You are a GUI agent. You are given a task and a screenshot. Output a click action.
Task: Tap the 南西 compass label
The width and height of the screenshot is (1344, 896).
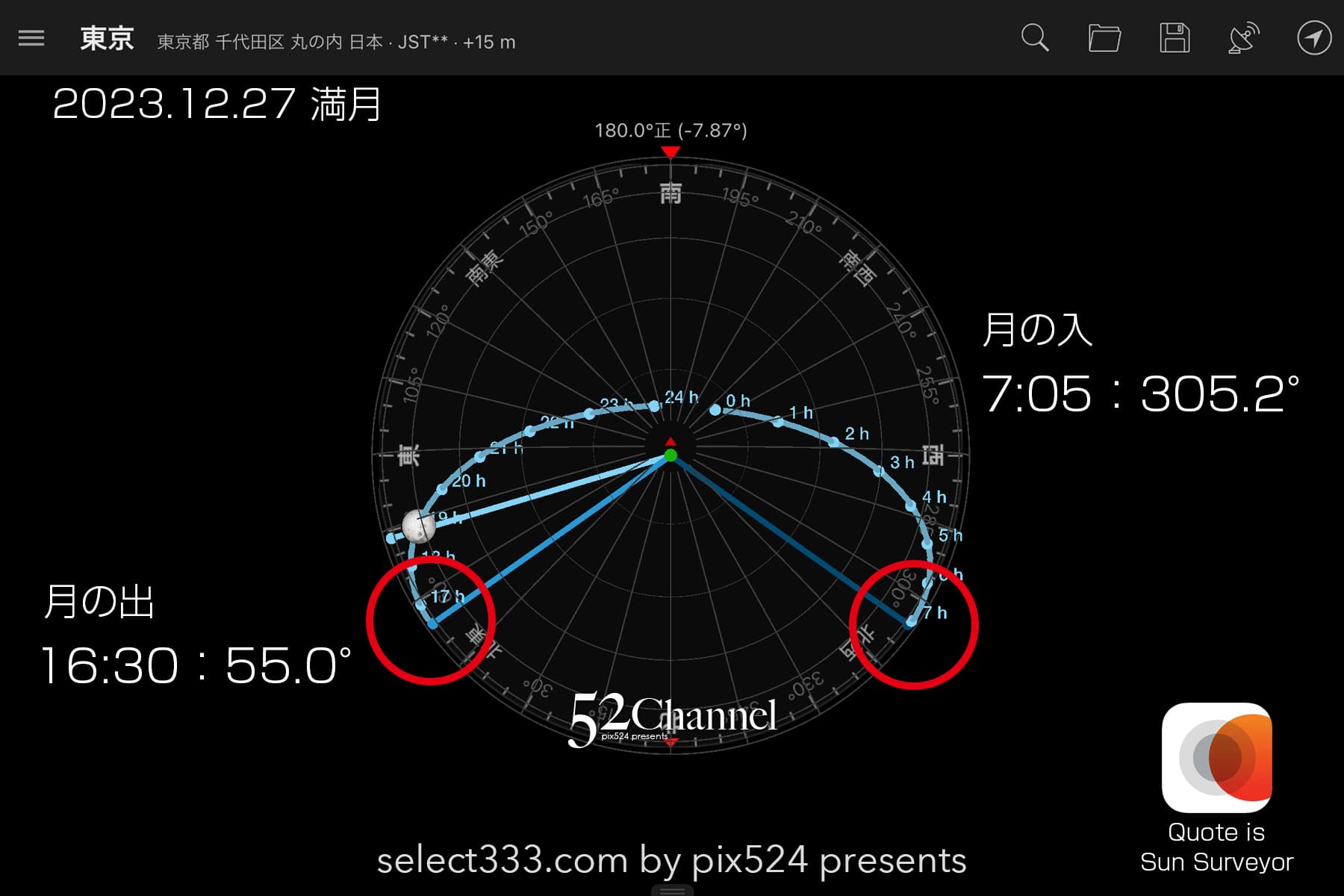856,268
